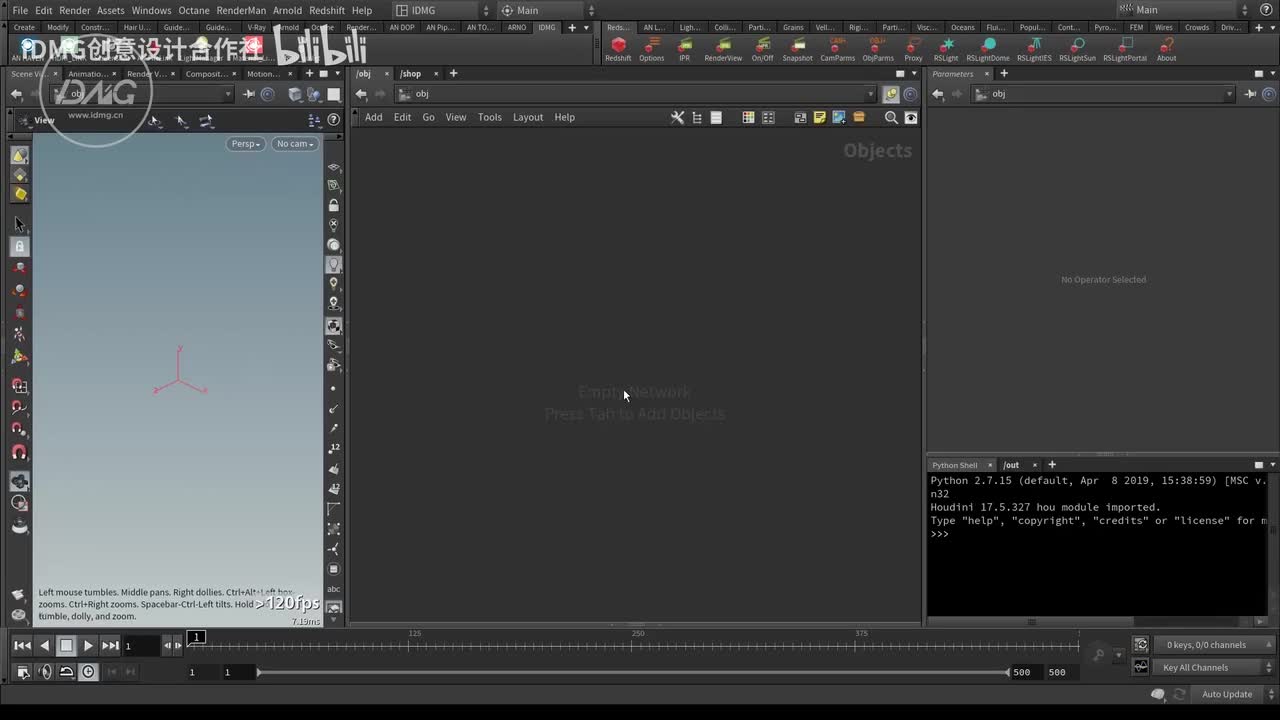Image resolution: width=1280 pixels, height=720 pixels.
Task: Jump to first frame button
Action: pos(22,646)
